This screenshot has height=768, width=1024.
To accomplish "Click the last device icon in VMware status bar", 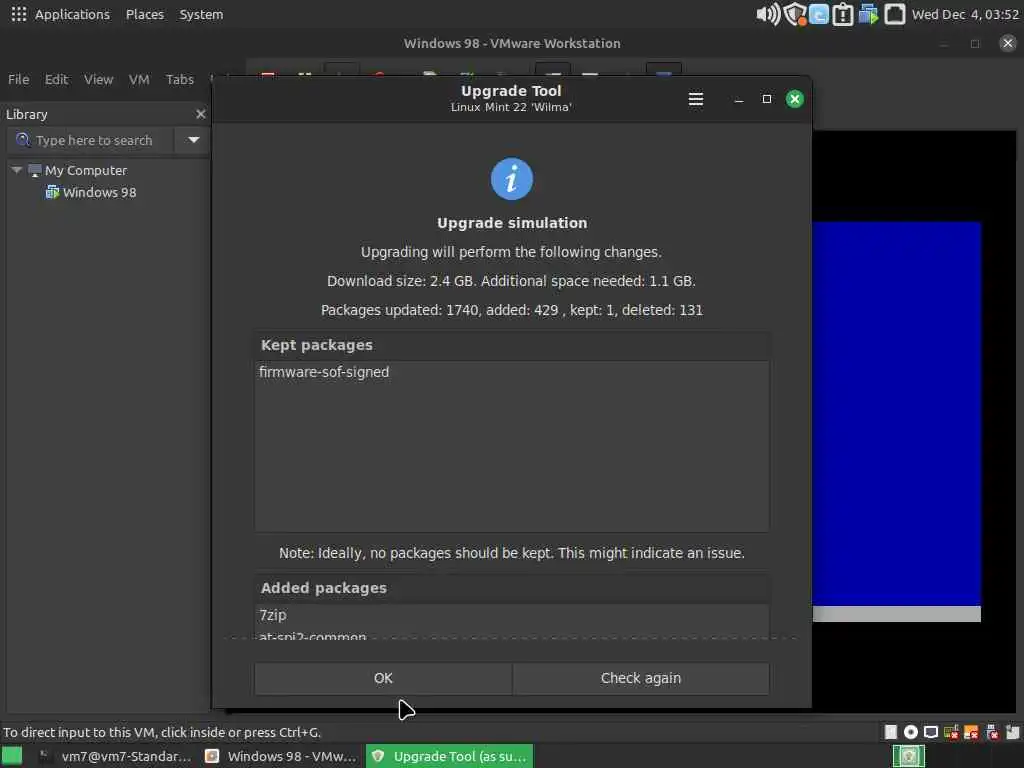I will 1012,732.
